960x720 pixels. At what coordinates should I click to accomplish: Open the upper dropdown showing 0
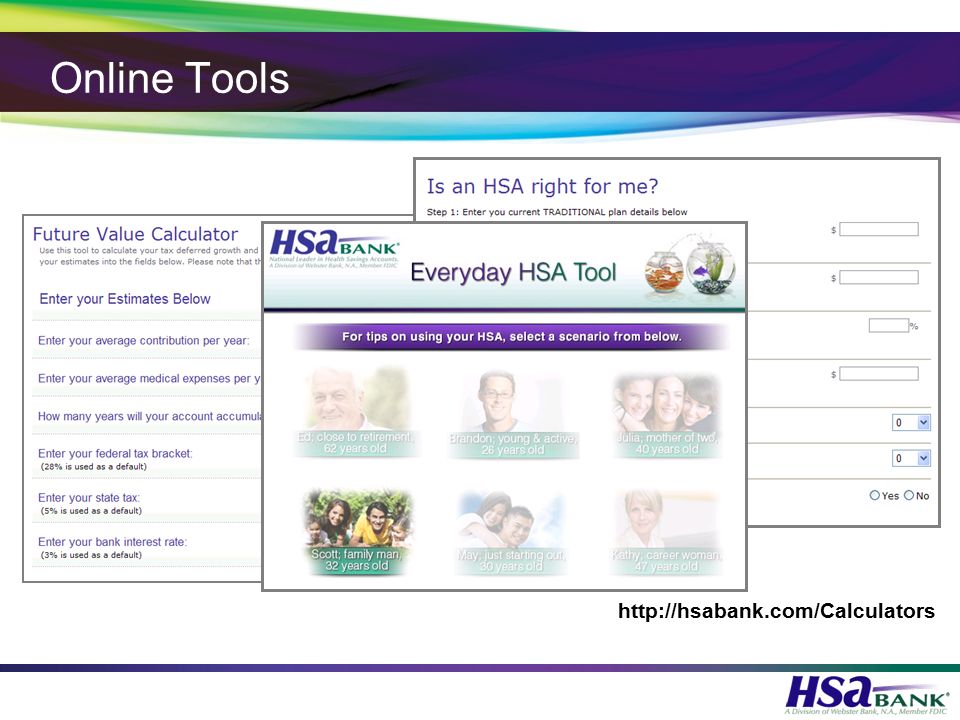click(x=911, y=422)
